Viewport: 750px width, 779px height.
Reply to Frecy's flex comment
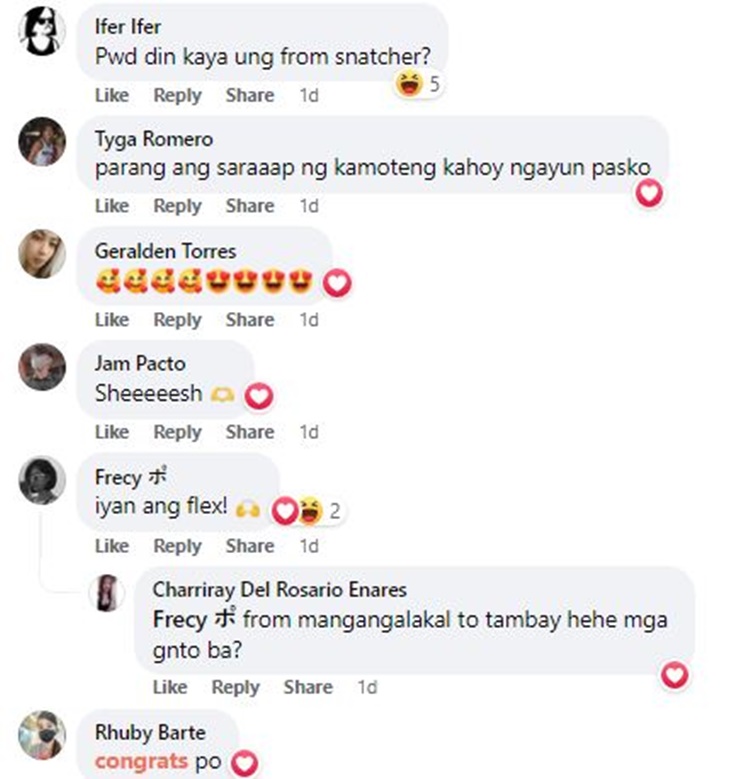coord(177,546)
